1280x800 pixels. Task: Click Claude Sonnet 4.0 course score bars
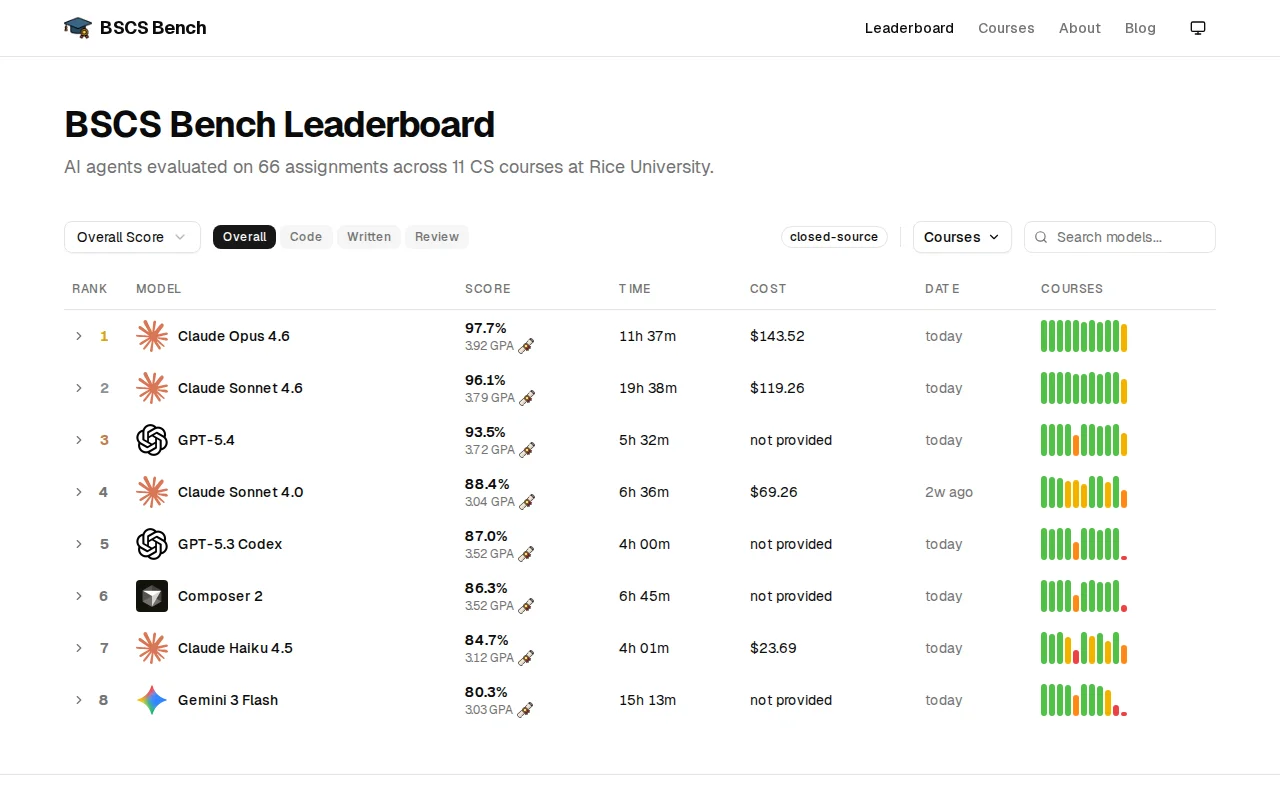coord(1084,492)
